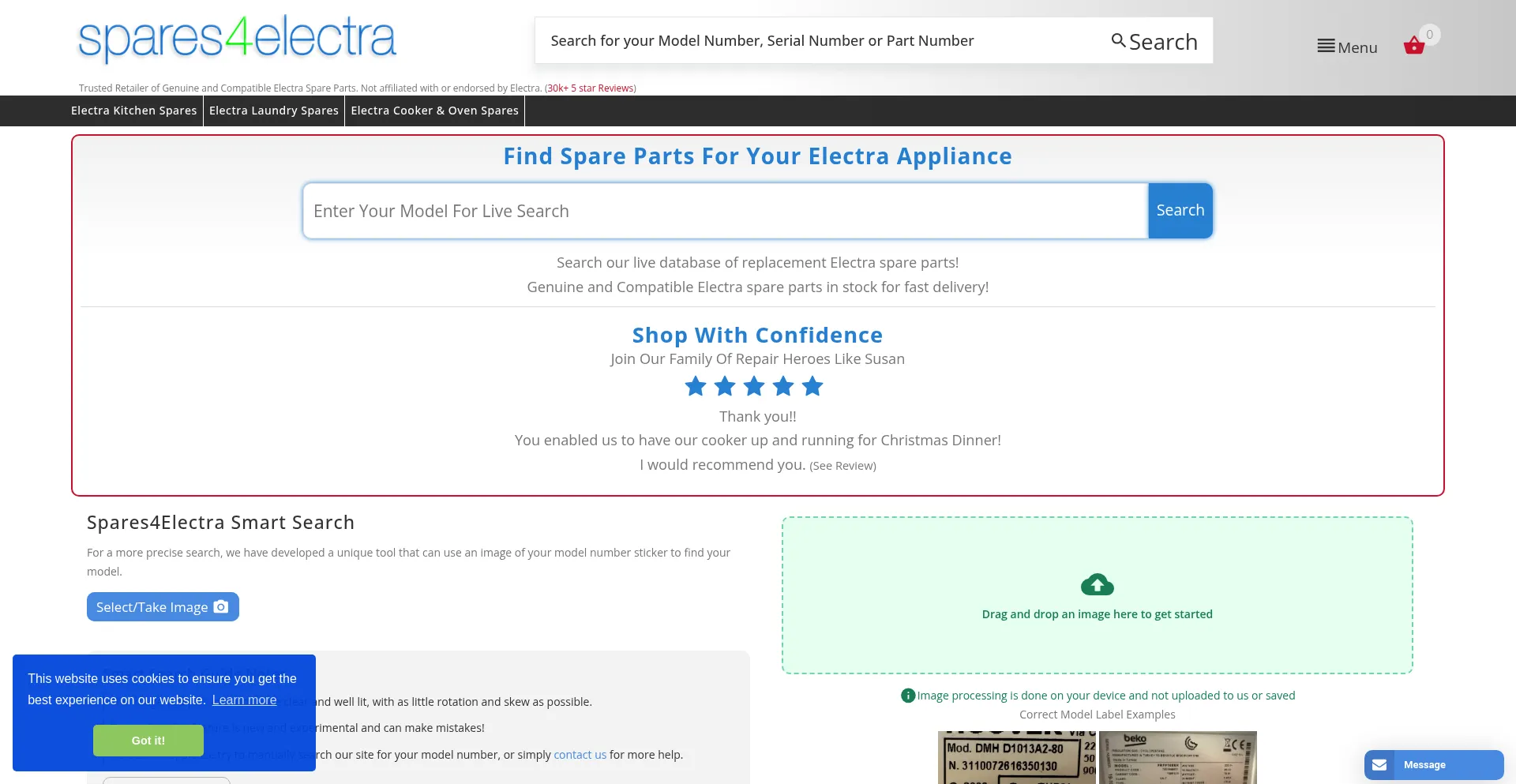The image size is (1516, 784).
Task: Open Electra Kitchen Spares menu
Action: (x=134, y=111)
